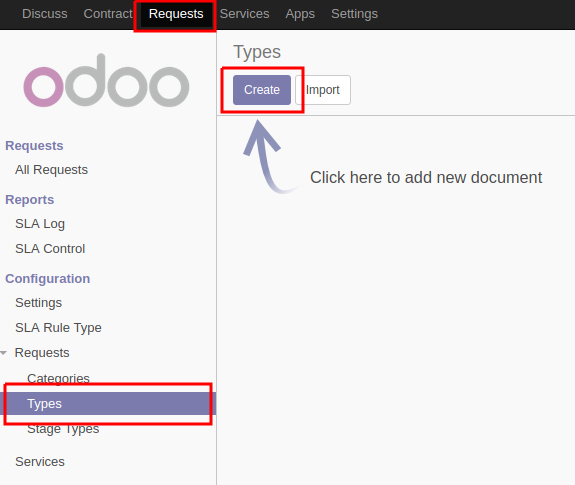The width and height of the screenshot is (575, 485).
Task: Open the Contract menu
Action: 108,14
